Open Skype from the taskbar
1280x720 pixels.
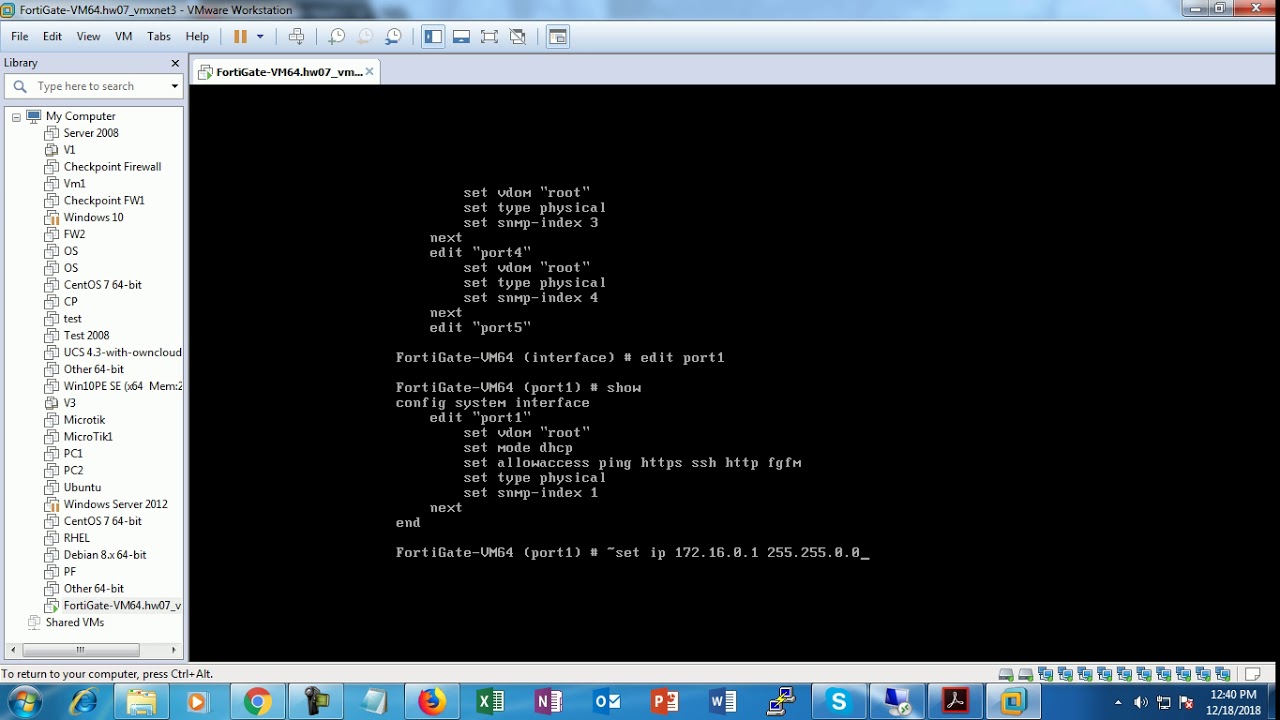click(x=838, y=702)
